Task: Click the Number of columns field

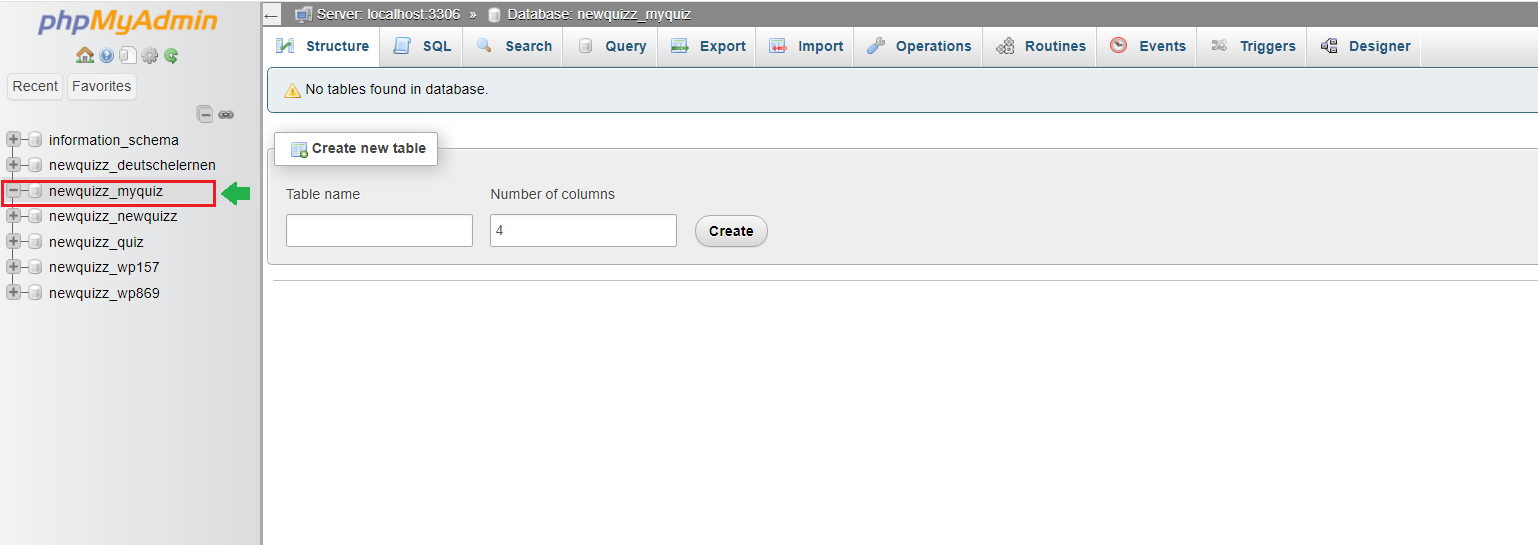Action: click(583, 230)
